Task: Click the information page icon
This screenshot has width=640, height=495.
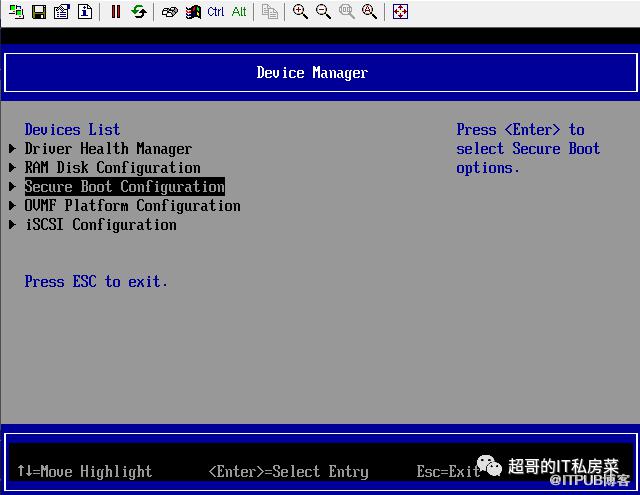Action: pyautogui.click(x=85, y=12)
